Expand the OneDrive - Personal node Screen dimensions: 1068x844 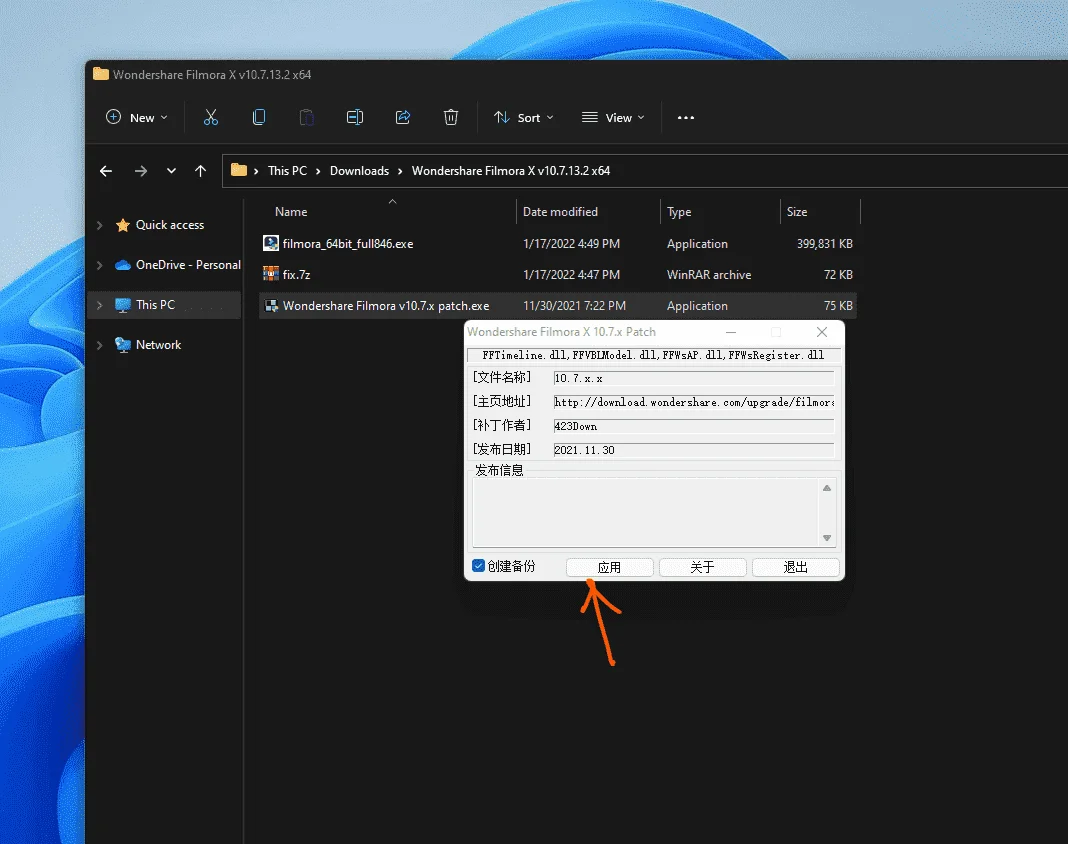click(x=99, y=265)
